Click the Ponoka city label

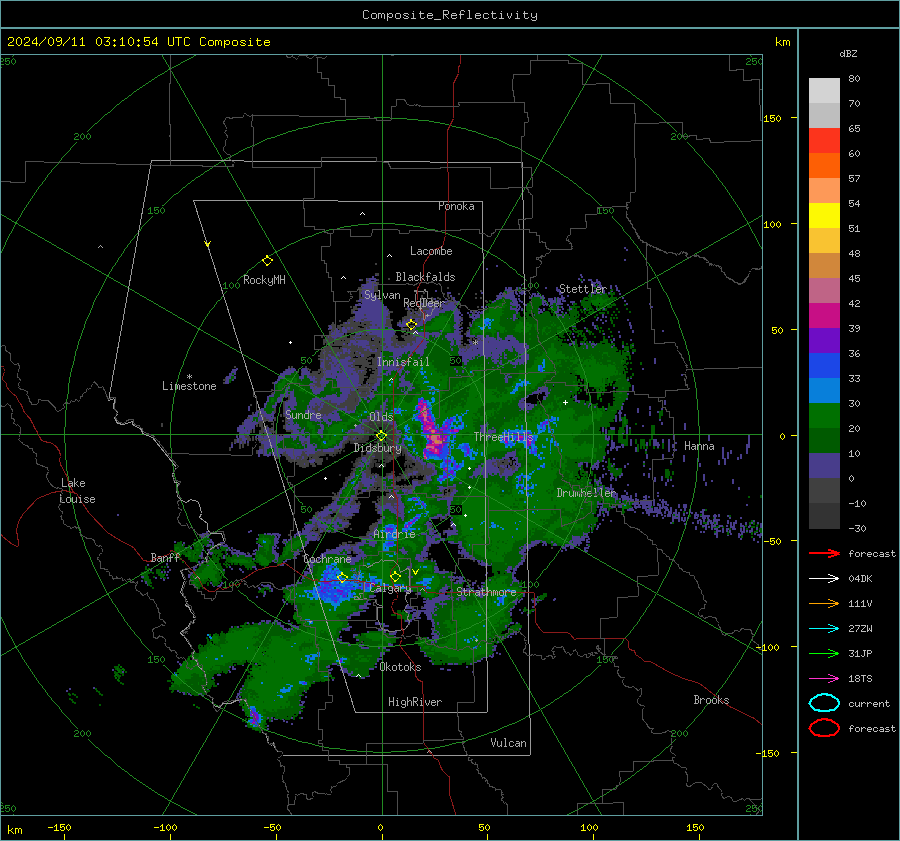click(x=456, y=206)
